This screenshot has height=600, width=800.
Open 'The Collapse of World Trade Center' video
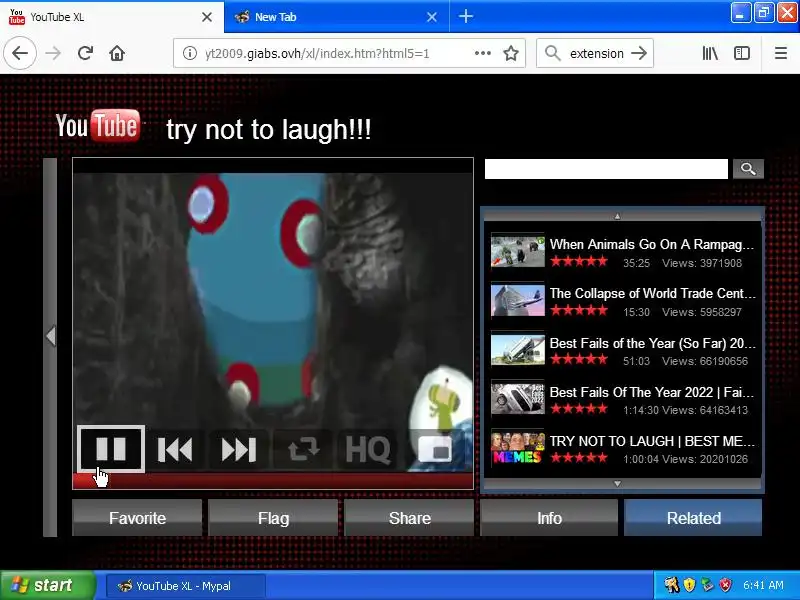(622, 301)
